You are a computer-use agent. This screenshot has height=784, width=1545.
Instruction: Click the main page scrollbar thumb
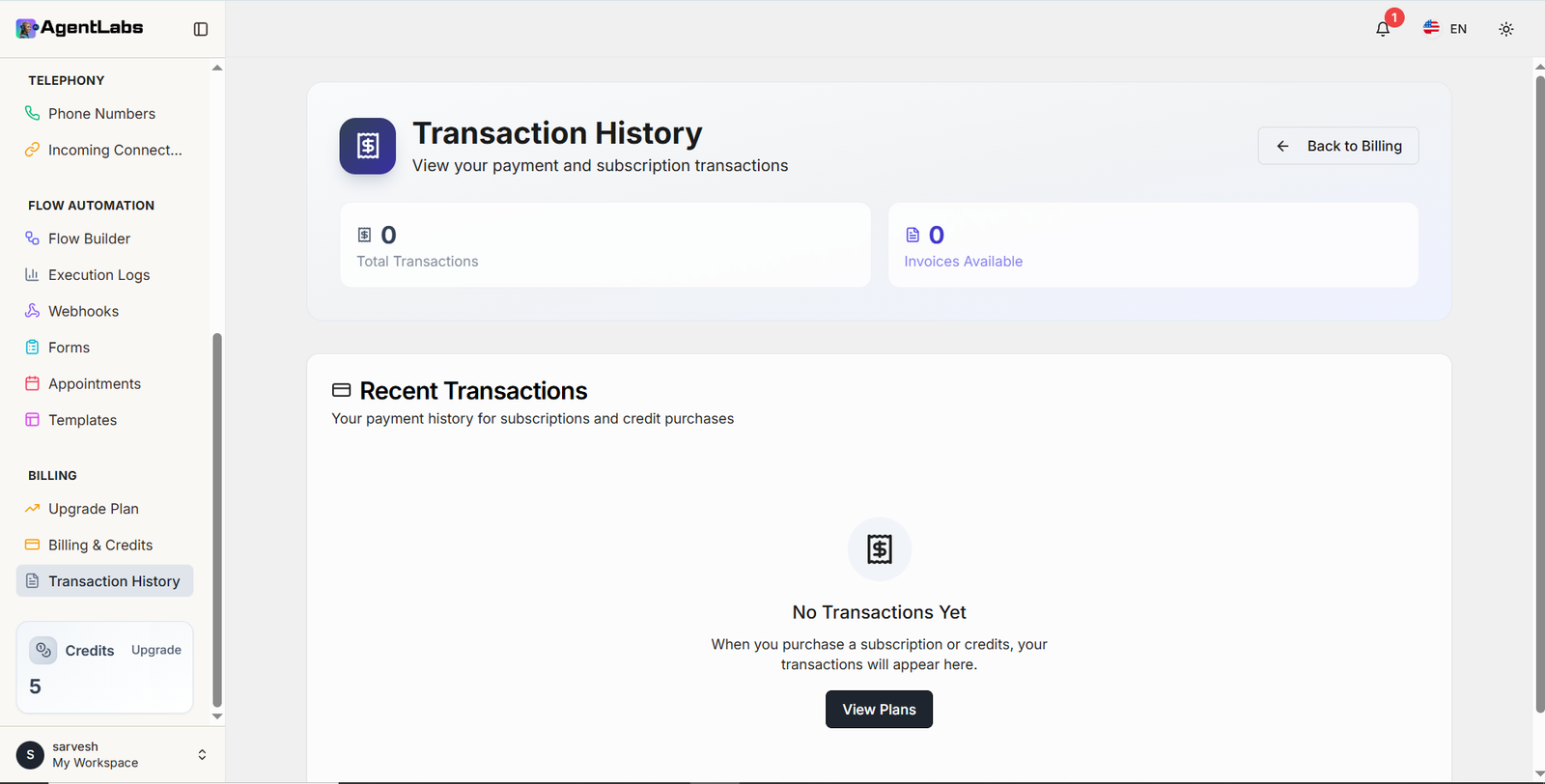point(1540,394)
